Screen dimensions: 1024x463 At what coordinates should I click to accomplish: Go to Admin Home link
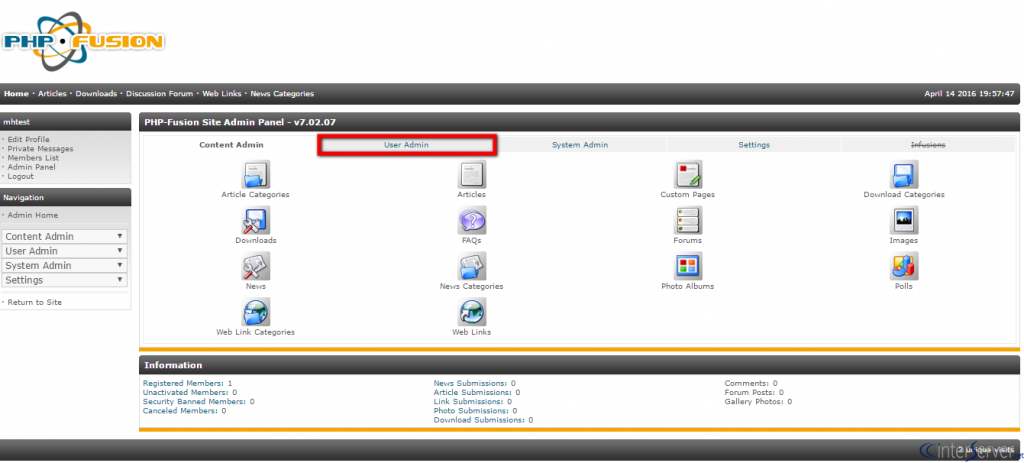33,215
